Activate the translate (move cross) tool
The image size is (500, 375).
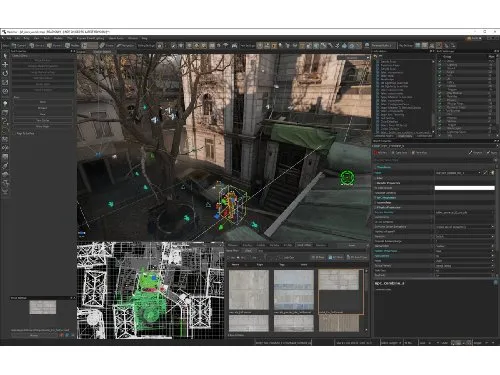pos(5,64)
